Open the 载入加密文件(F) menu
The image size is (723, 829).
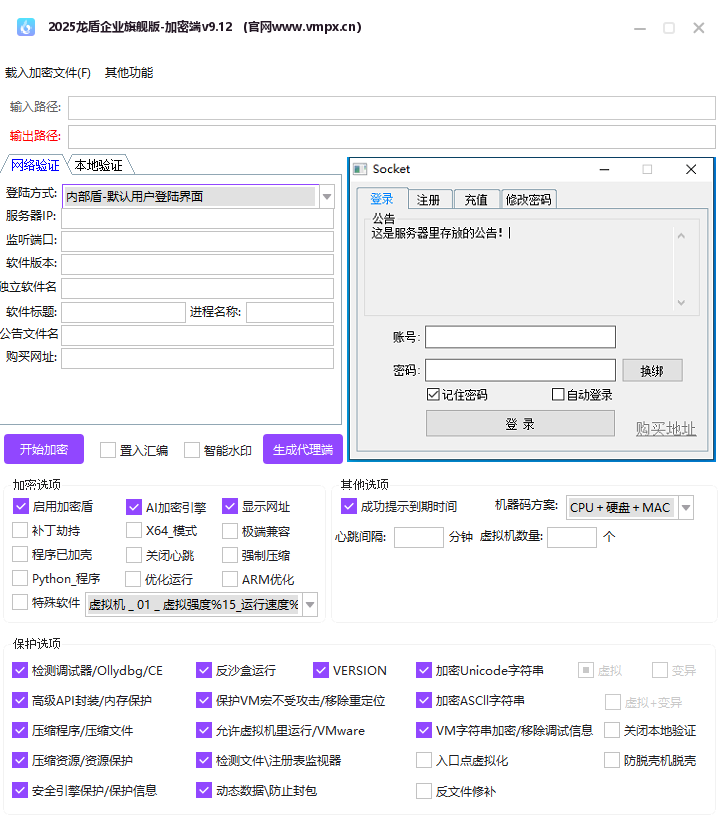point(48,72)
